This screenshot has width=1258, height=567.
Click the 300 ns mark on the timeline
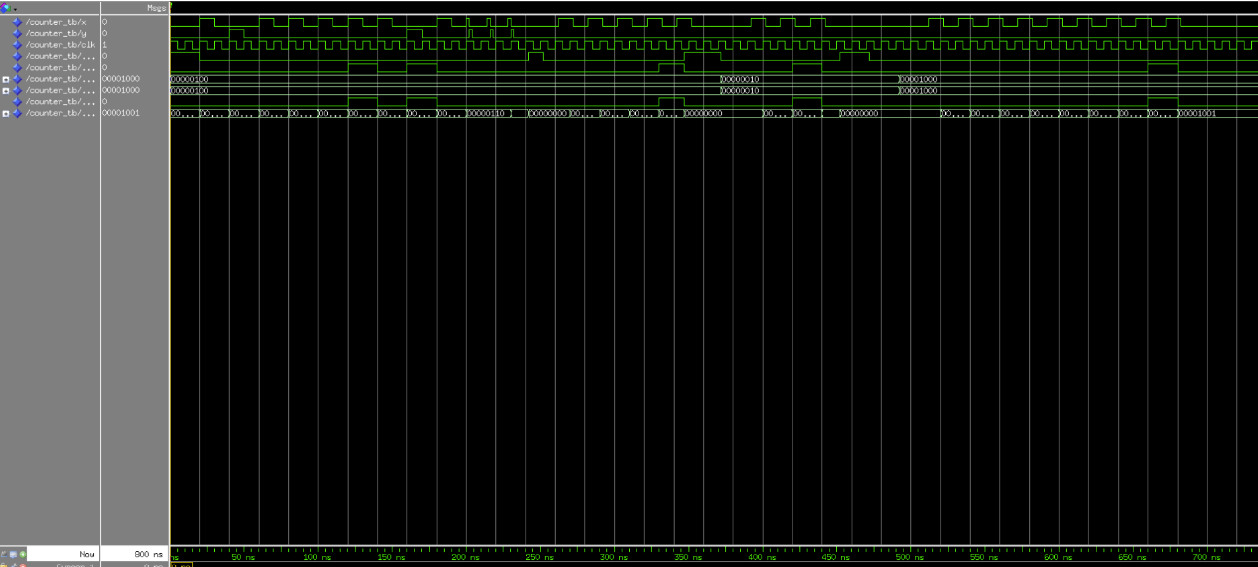pyautogui.click(x=613, y=557)
